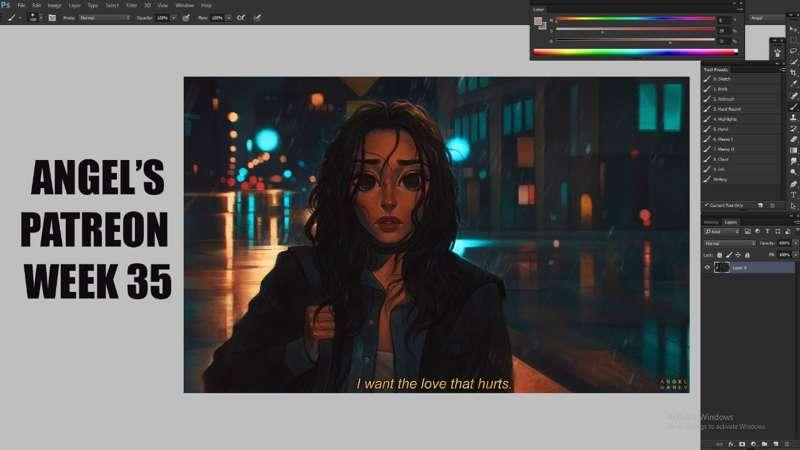
Task: Open the File menu
Action: click(x=21, y=5)
